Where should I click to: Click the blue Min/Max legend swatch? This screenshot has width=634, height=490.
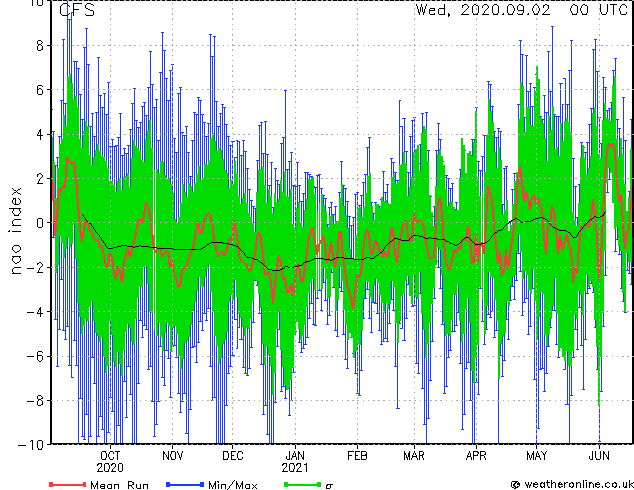click(185, 484)
